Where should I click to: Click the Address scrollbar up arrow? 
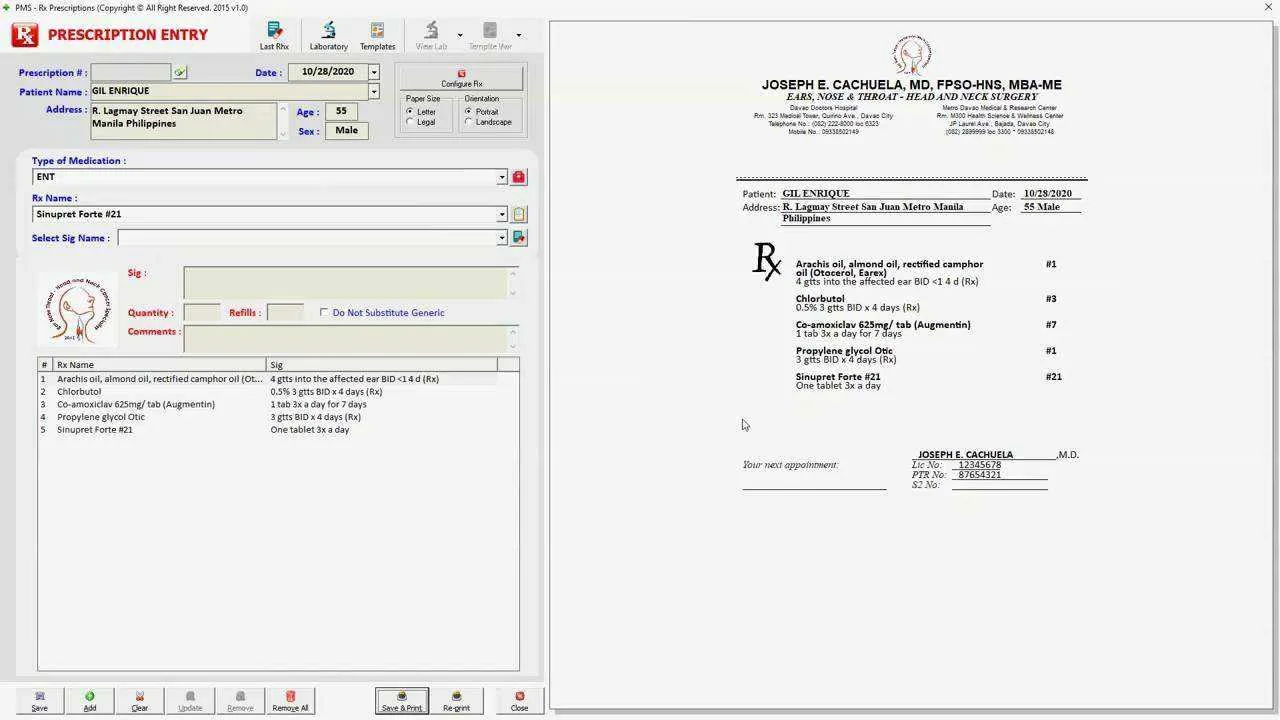coord(283,109)
